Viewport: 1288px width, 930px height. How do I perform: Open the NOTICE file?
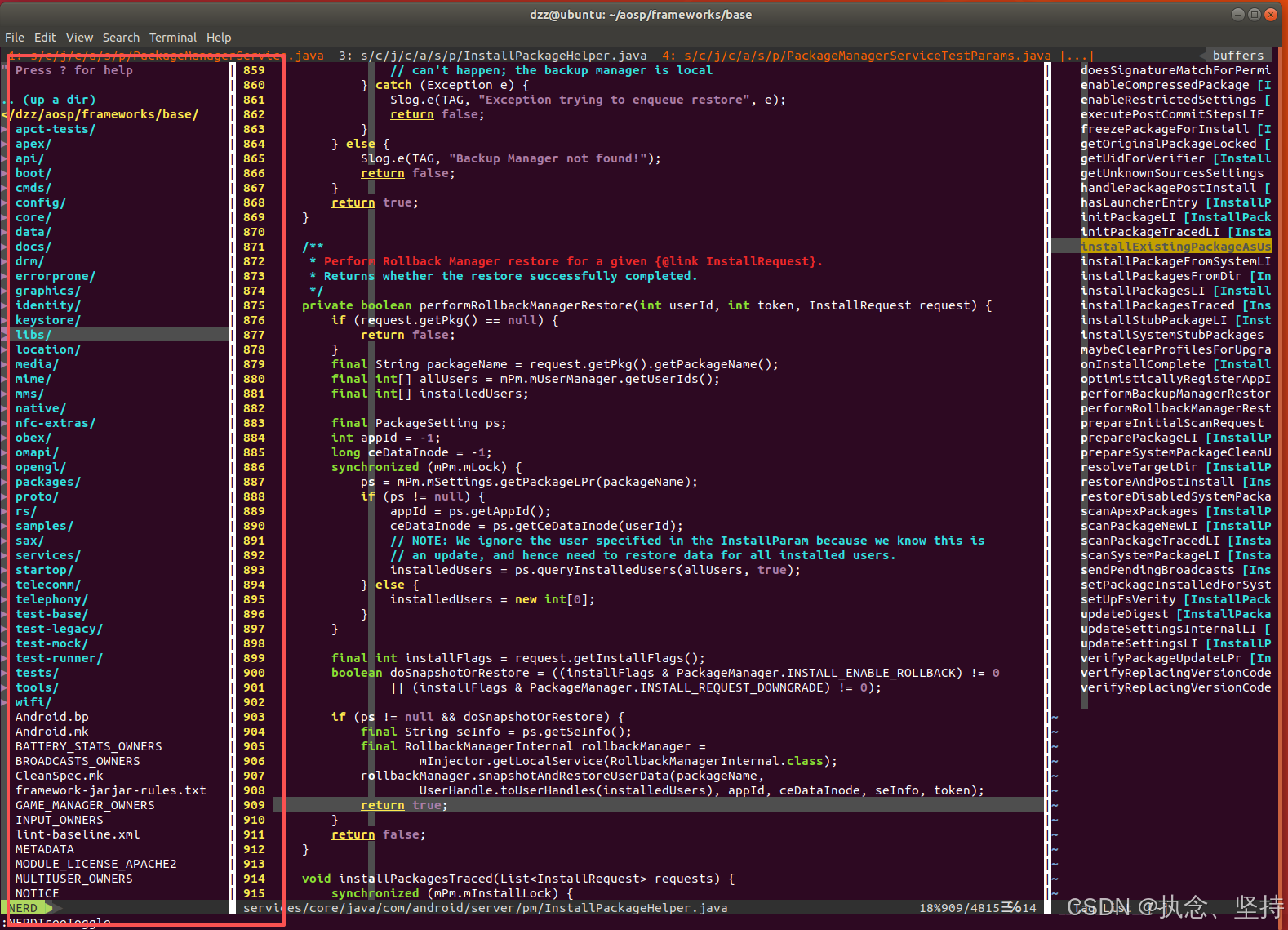click(37, 893)
